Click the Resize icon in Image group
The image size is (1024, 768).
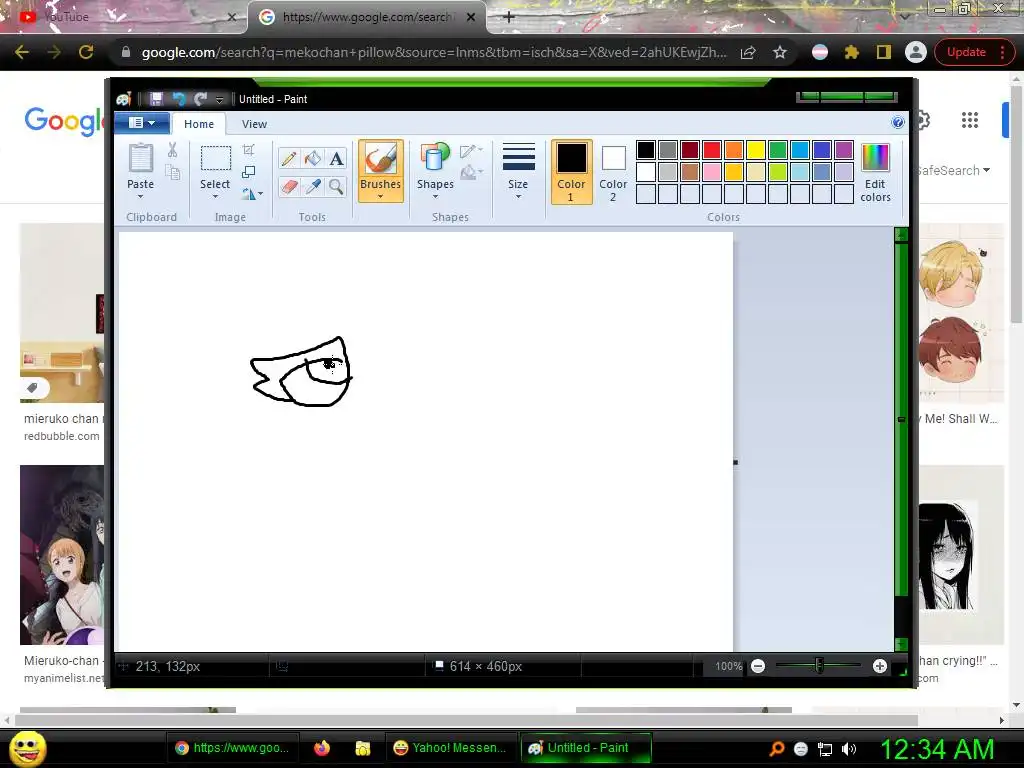pos(248,172)
